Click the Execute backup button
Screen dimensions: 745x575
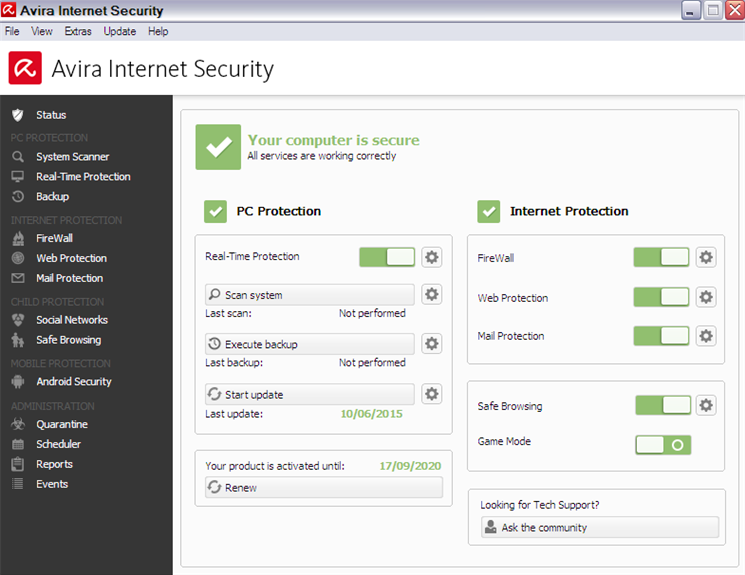309,344
